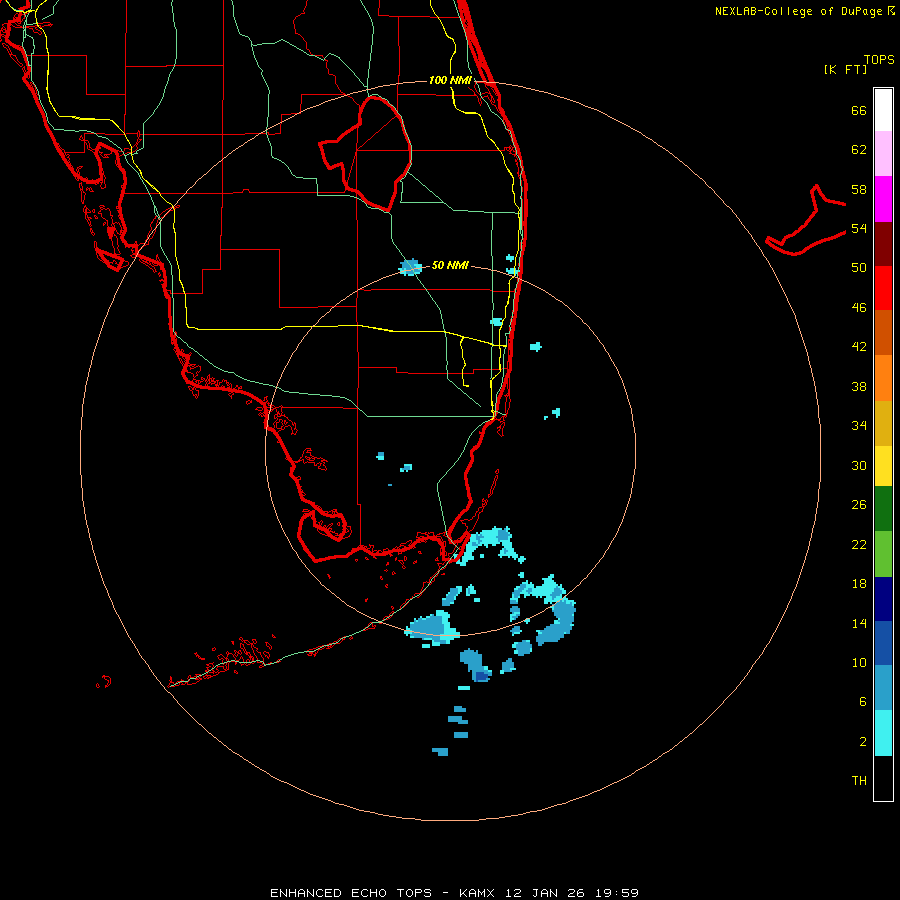Image resolution: width=900 pixels, height=900 pixels.
Task: Click the bright red swatch between 46 and 50
Action: tap(883, 288)
